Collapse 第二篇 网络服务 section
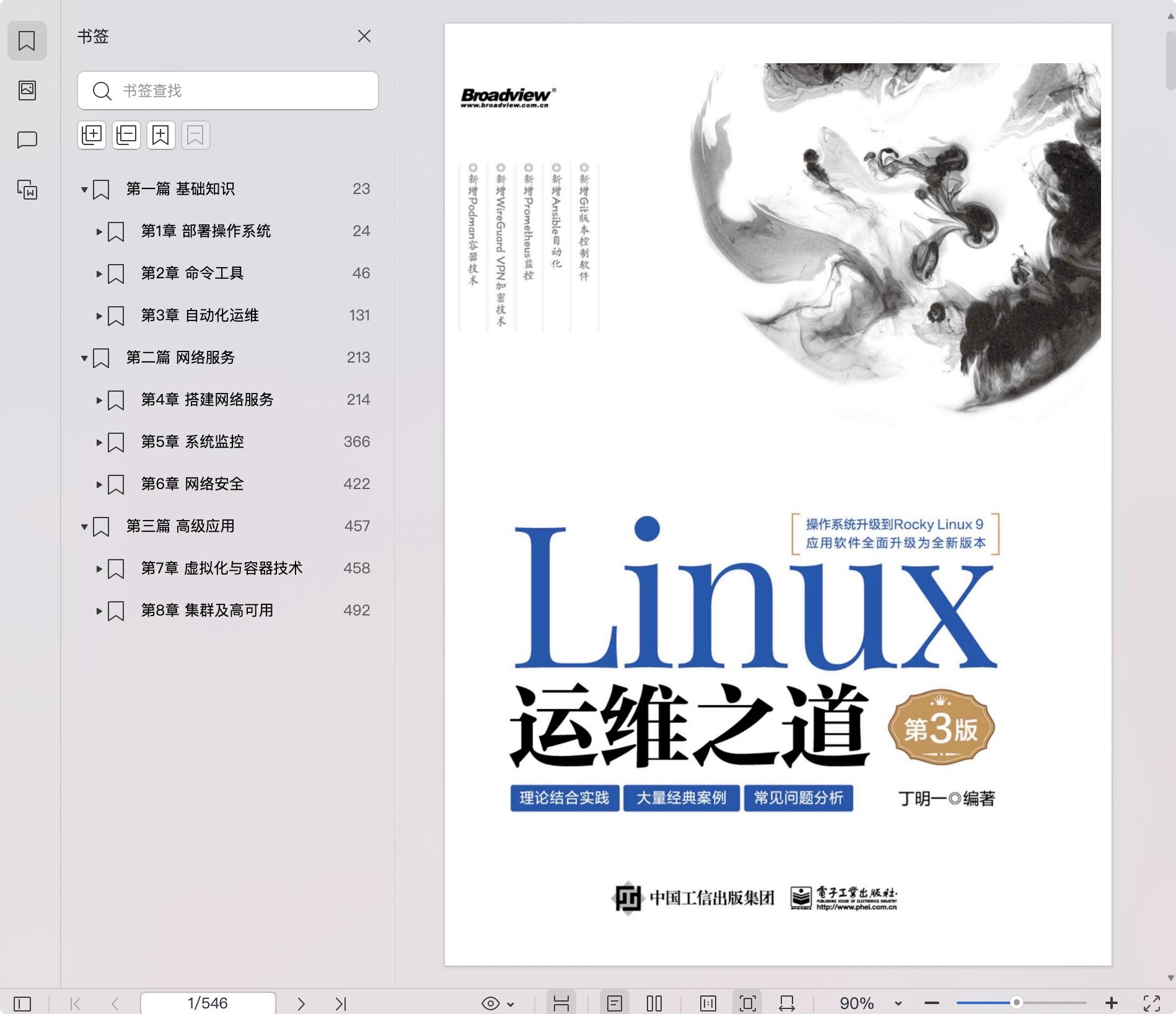Viewport: 1176px width, 1014px height. pos(84,358)
